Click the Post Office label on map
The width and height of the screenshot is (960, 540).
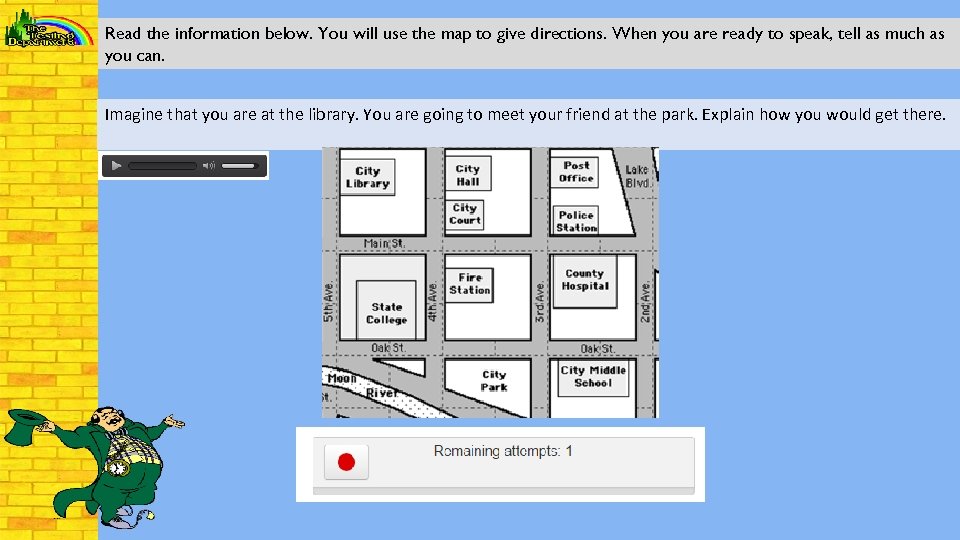(576, 171)
